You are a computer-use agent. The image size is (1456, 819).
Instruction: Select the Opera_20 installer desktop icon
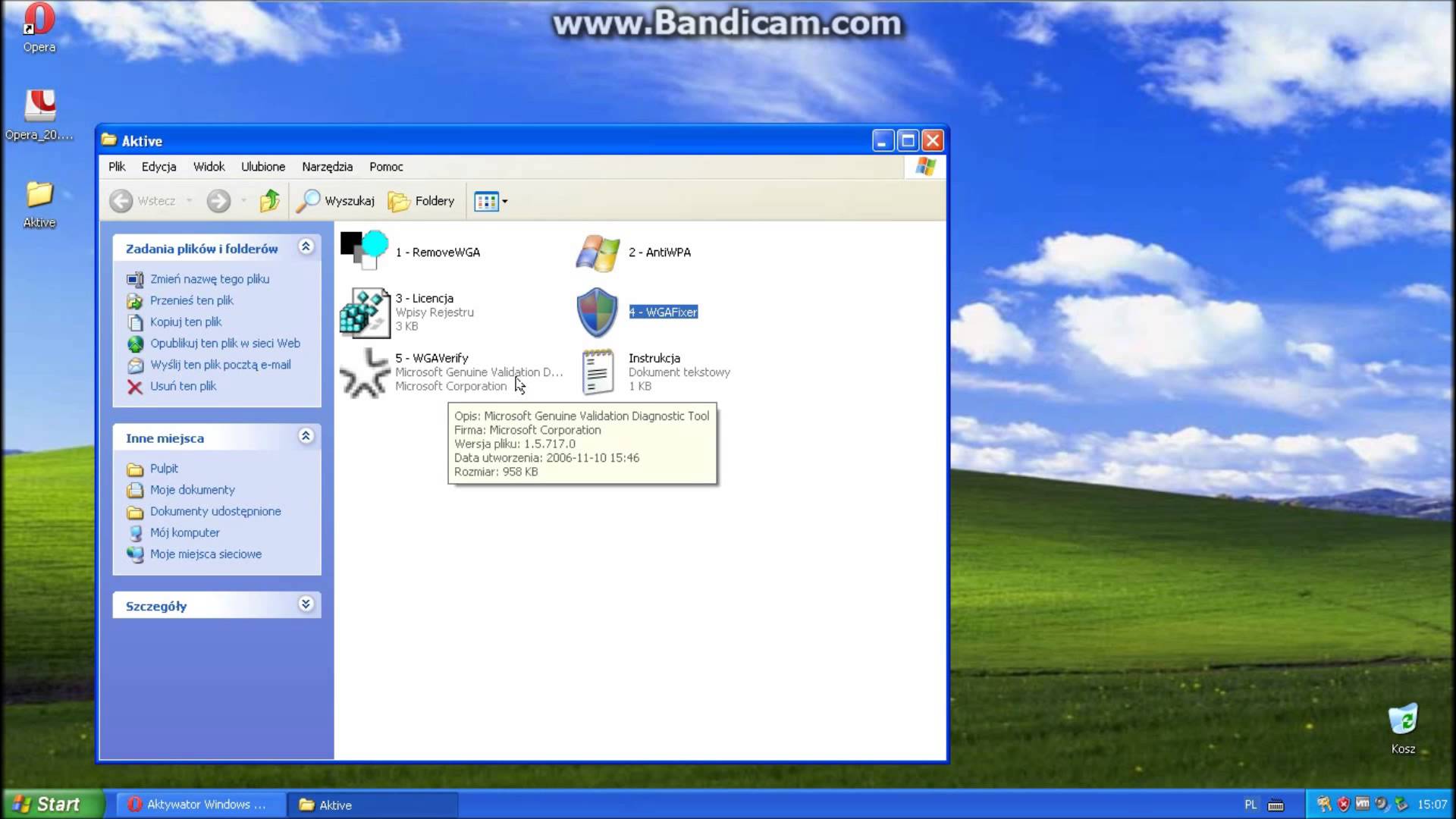(39, 106)
